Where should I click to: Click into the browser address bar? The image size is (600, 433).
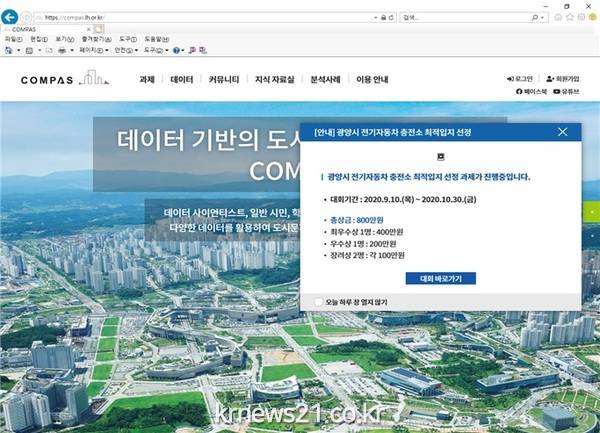200,19
